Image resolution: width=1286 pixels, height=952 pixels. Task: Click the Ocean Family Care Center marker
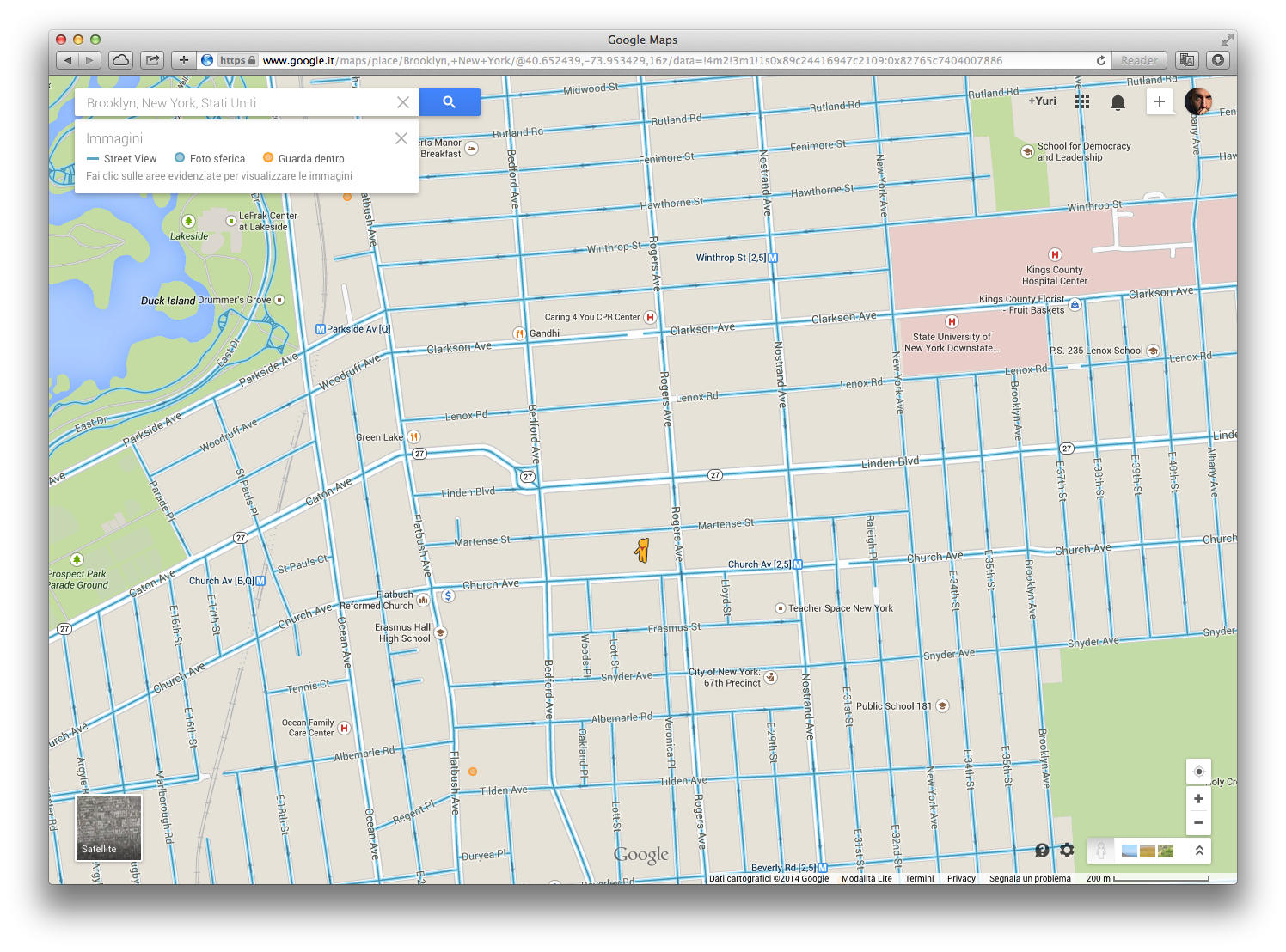(344, 728)
